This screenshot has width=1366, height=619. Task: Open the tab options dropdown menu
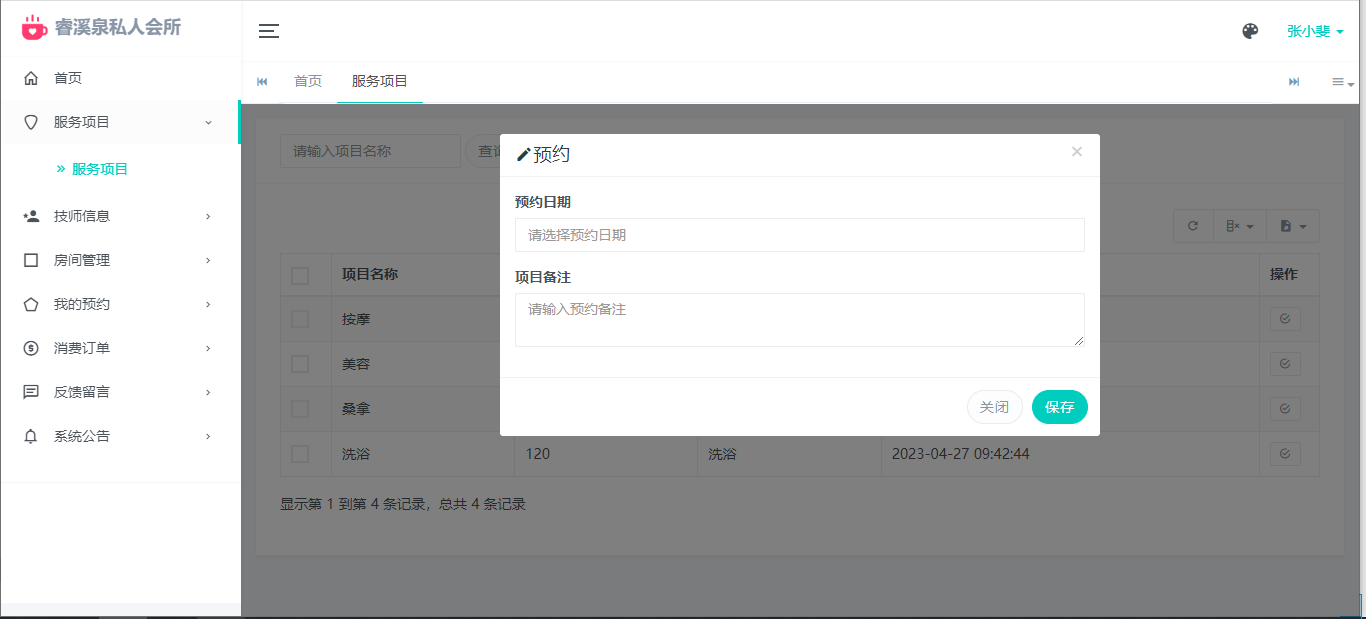click(x=1343, y=83)
